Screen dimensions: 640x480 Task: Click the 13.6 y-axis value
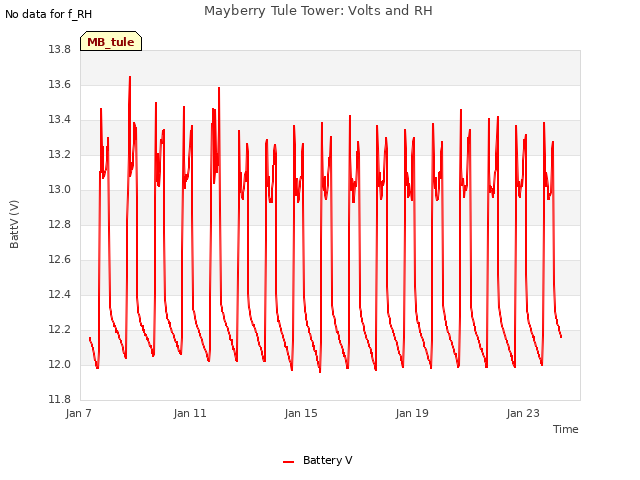60,84
